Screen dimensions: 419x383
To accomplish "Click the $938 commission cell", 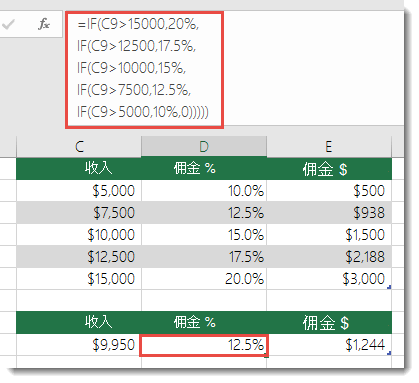I will click(x=329, y=213).
